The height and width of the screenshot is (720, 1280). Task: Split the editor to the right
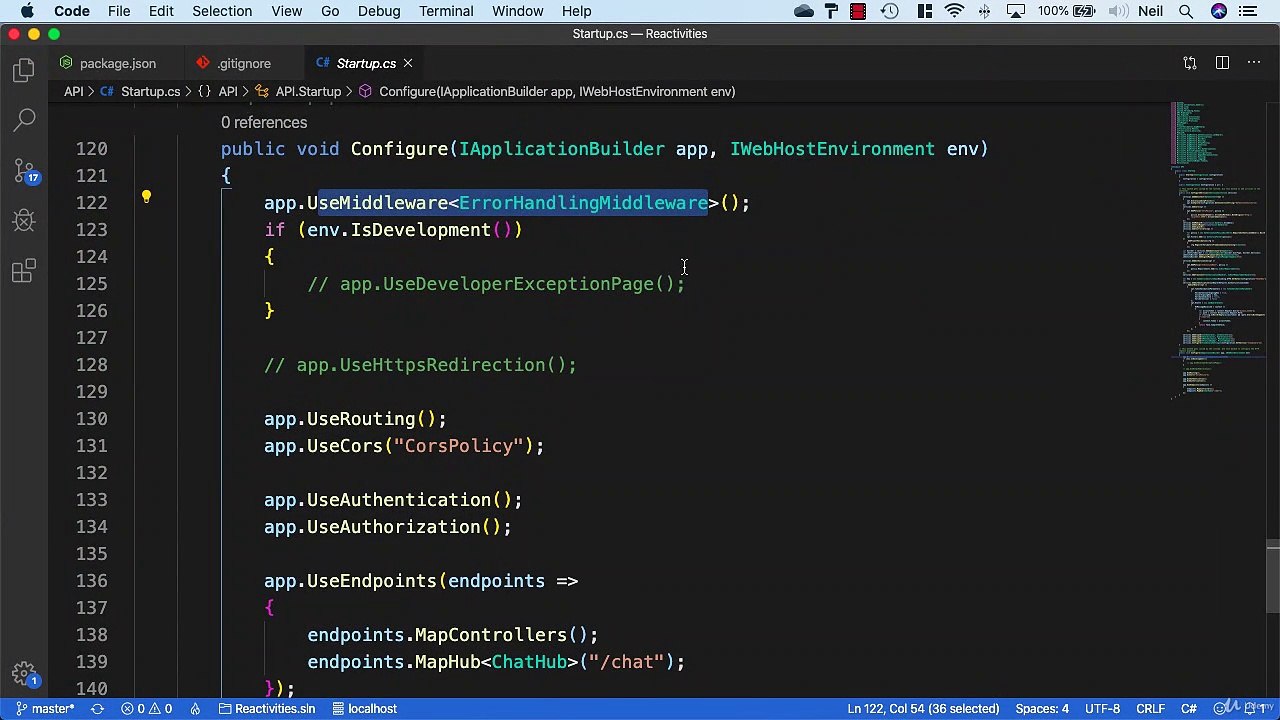[x=1222, y=63]
